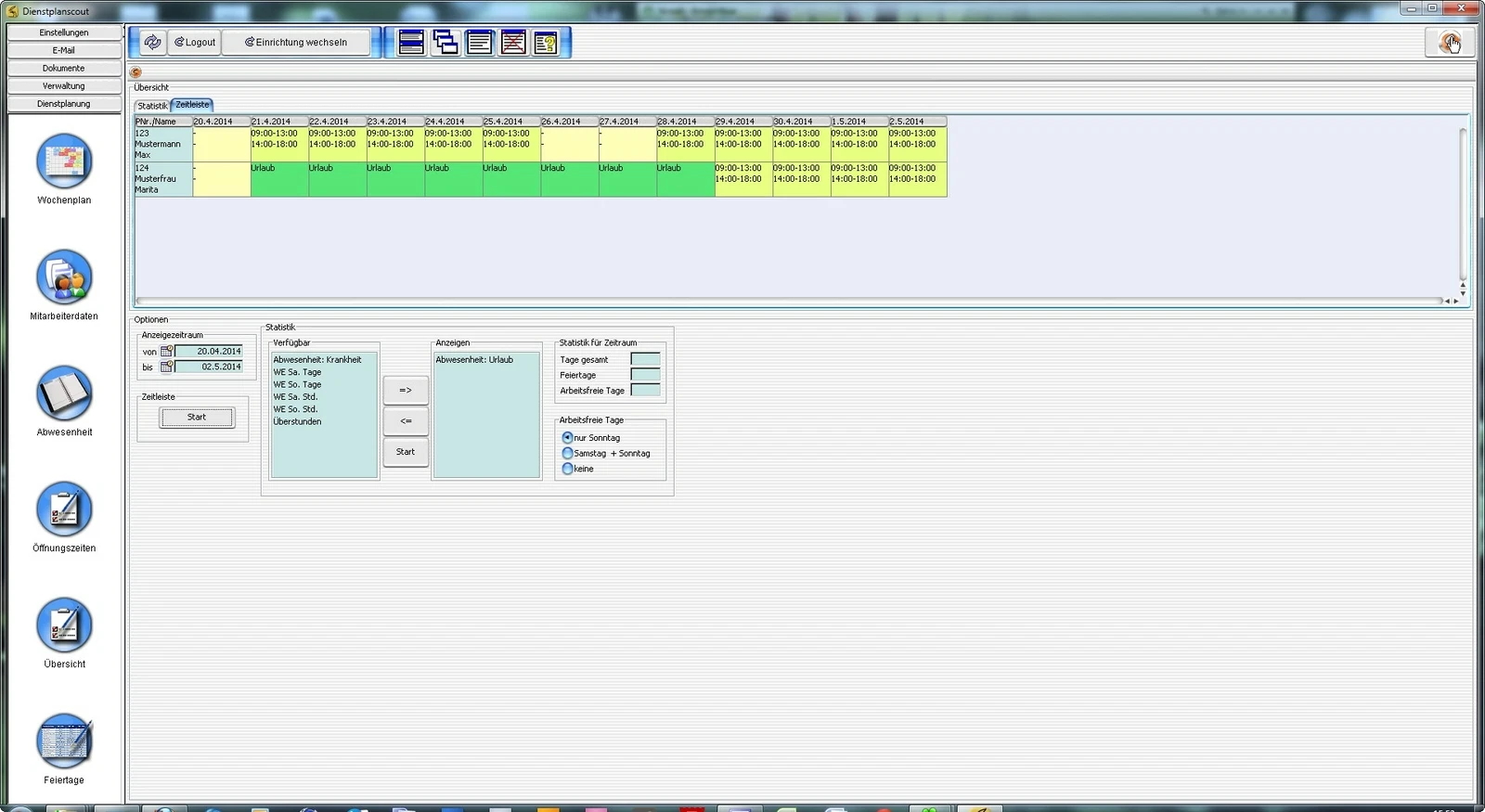Select 'WE So. Tage' in Verfügbar list
Viewport: 1485px width, 812px height.
coord(297,384)
